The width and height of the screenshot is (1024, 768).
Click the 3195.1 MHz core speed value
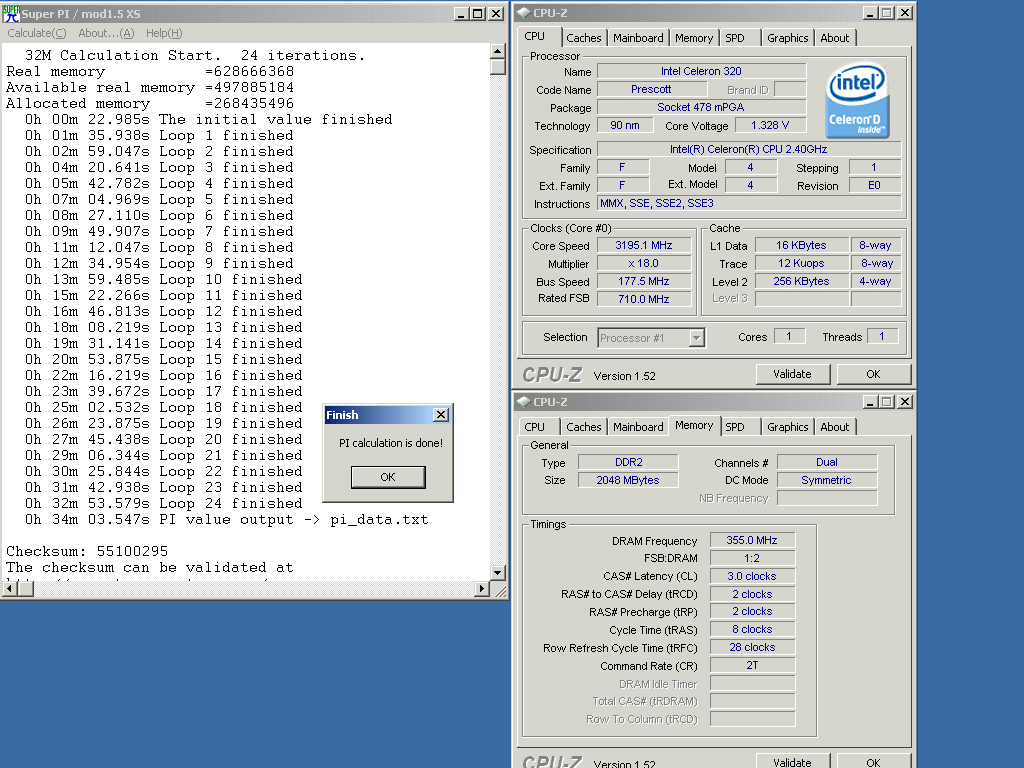click(644, 246)
